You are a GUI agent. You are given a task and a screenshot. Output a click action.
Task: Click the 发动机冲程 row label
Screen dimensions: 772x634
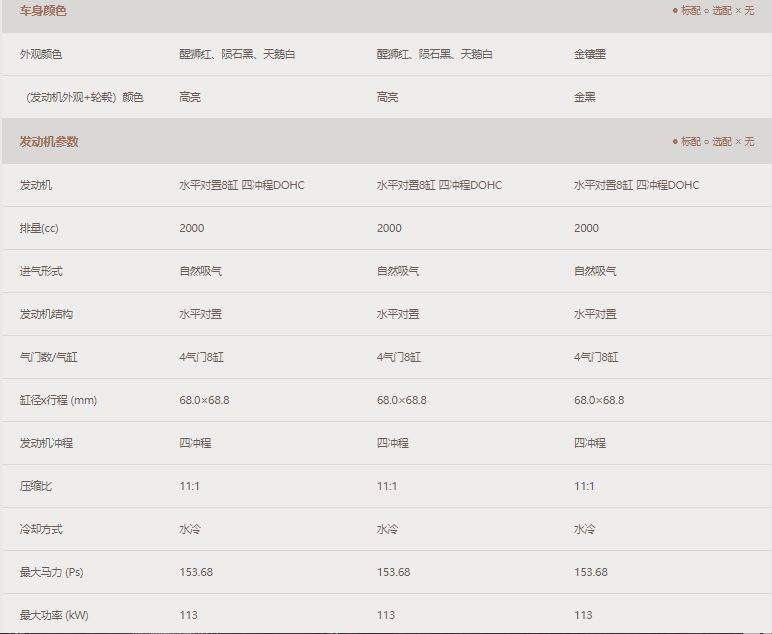46,443
